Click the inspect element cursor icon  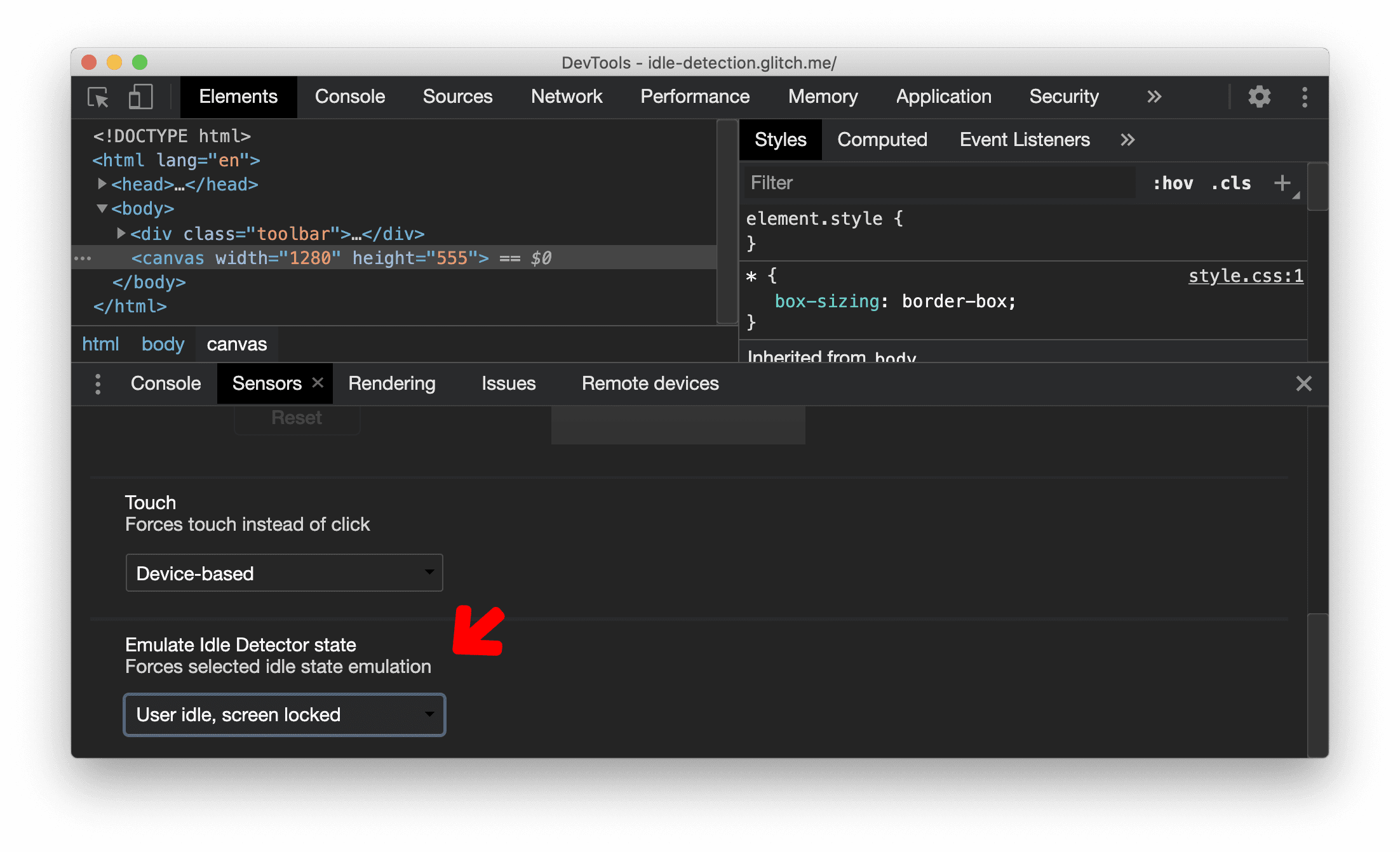[x=101, y=97]
